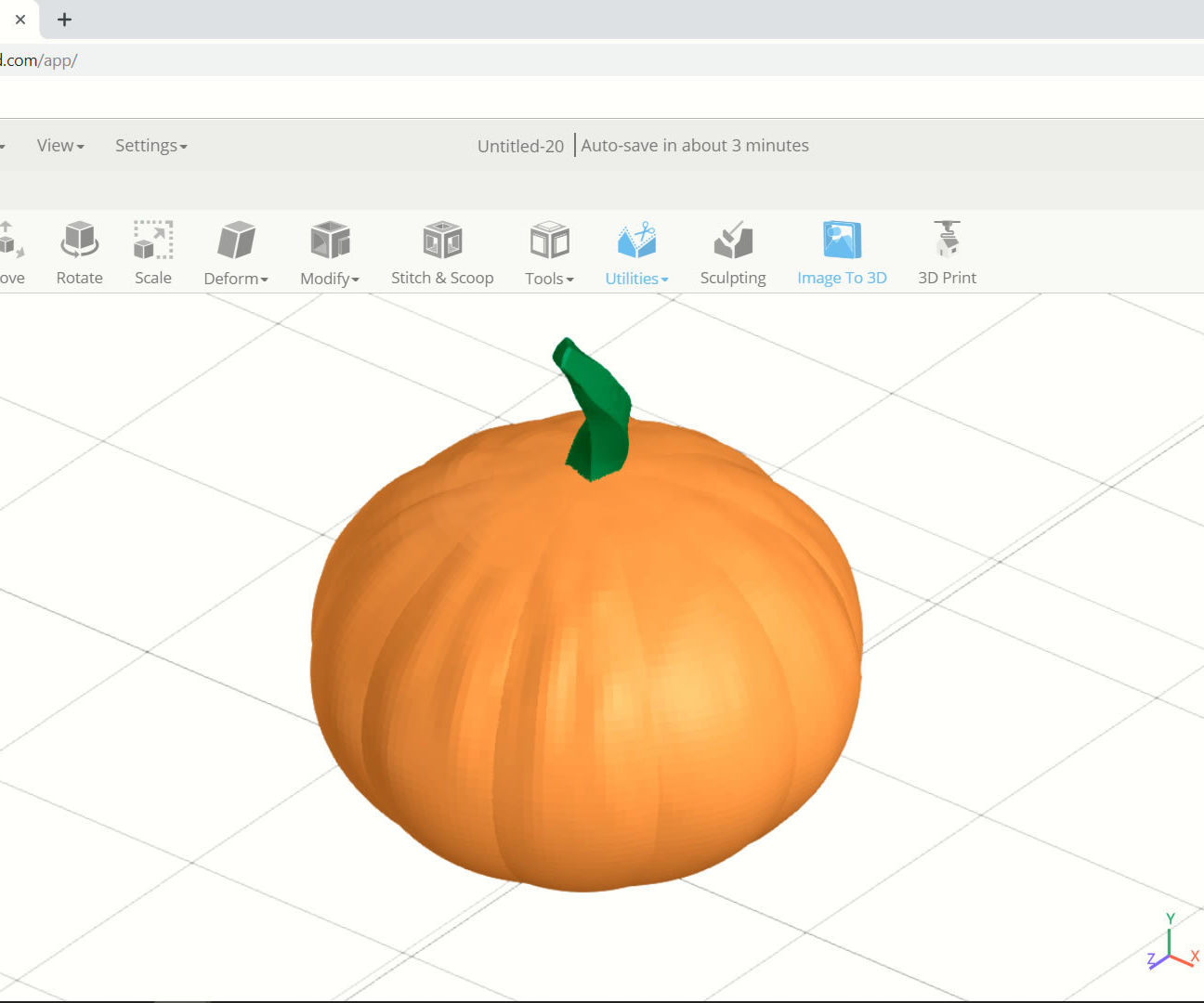The width and height of the screenshot is (1204, 1003).
Task: Open the Image To 3D feature
Action: (x=841, y=251)
